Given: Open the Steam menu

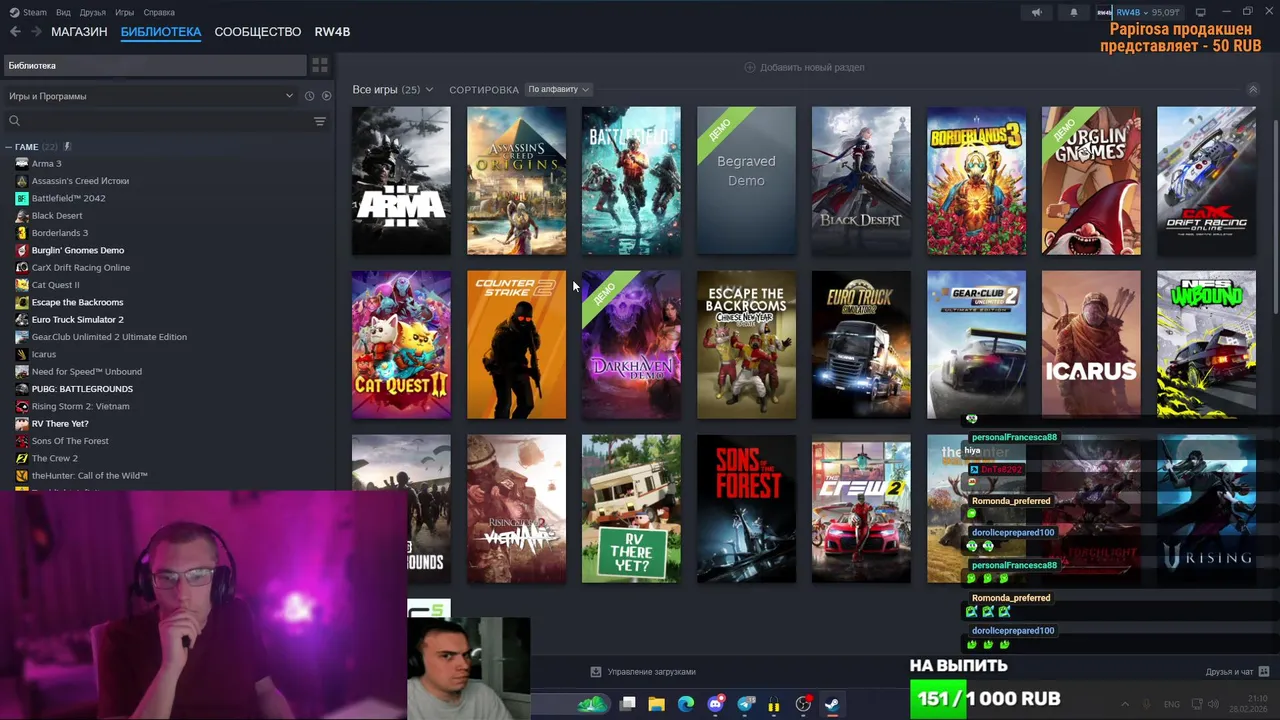Looking at the screenshot, I should click(28, 12).
